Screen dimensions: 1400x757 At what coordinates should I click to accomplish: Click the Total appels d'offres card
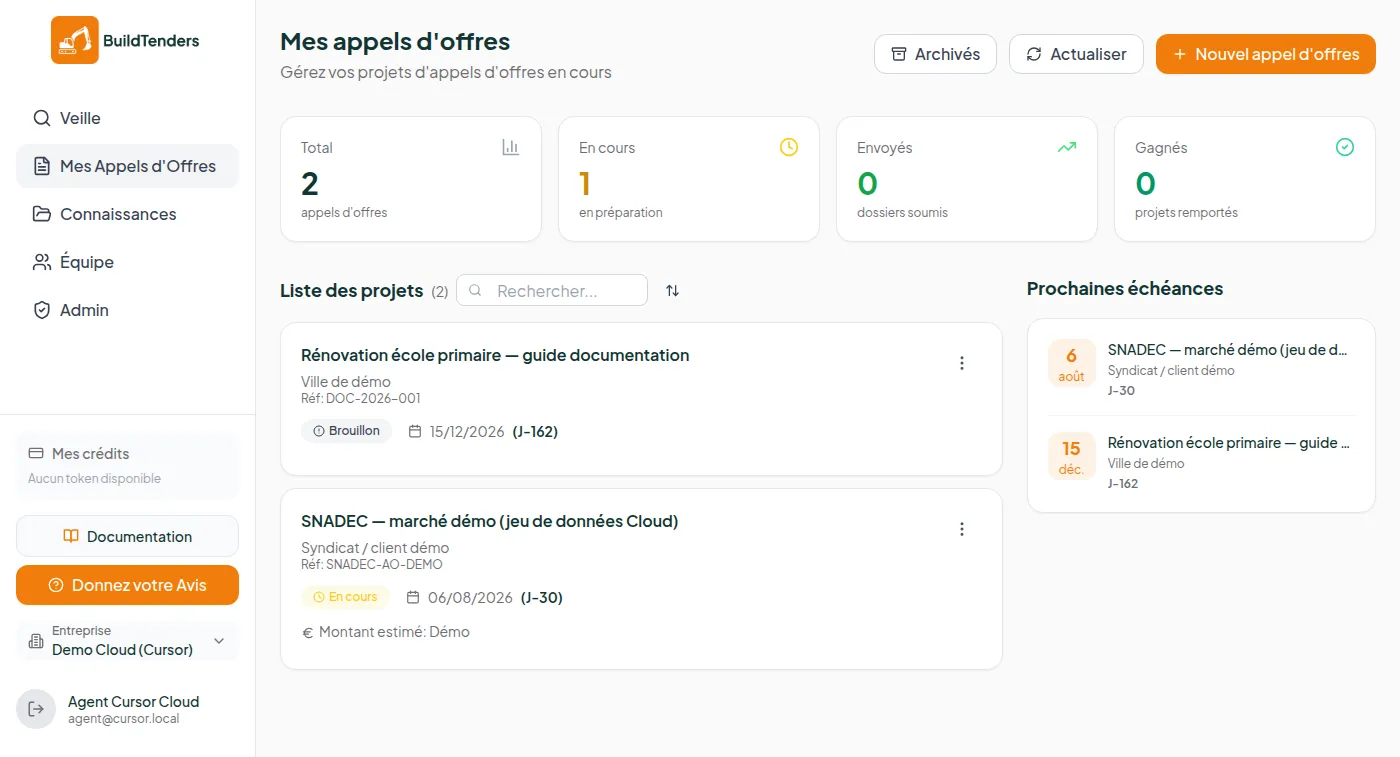[x=411, y=179]
